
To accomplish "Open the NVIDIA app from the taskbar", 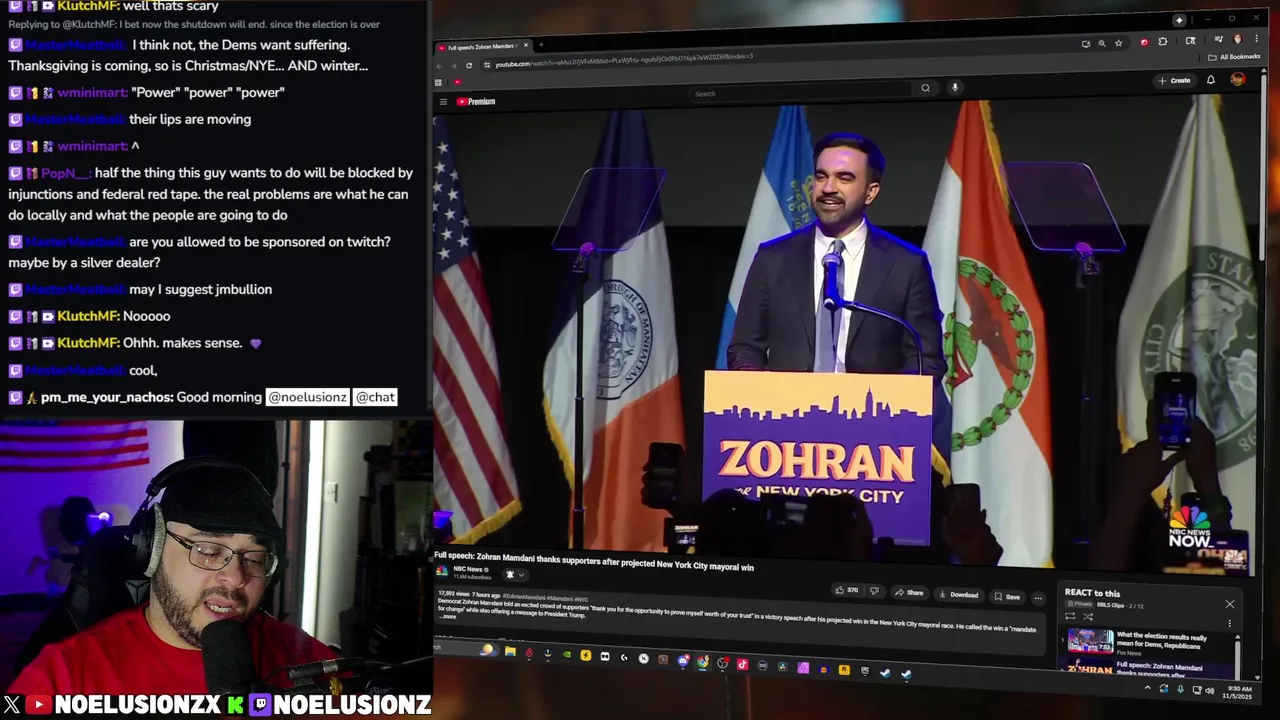I will pyautogui.click(x=566, y=655).
